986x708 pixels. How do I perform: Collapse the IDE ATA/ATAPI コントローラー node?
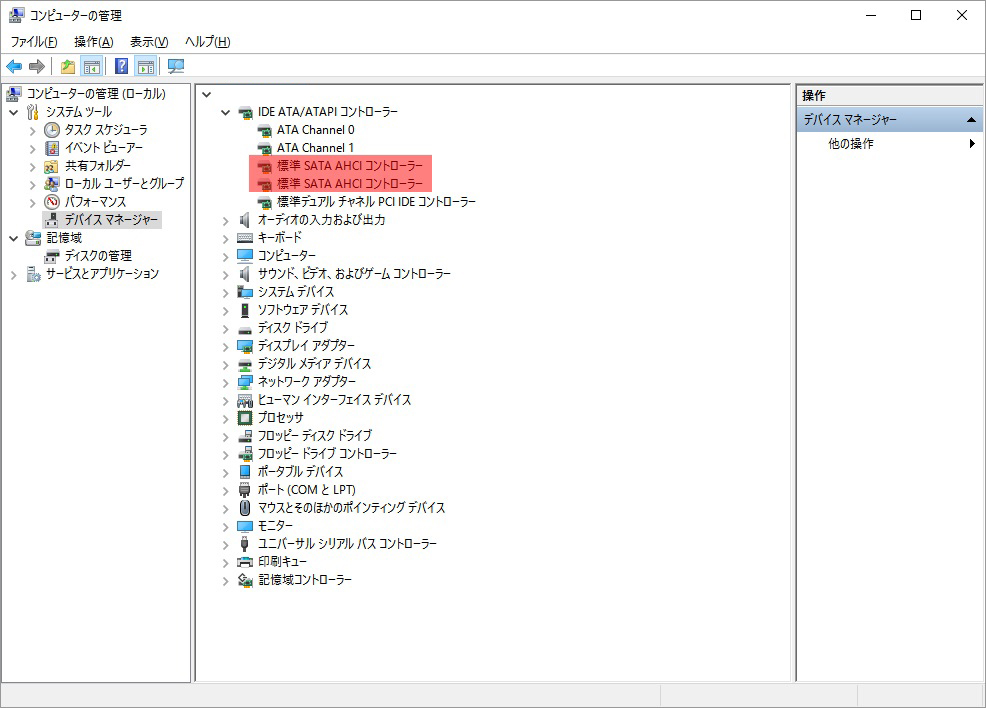[x=226, y=113]
